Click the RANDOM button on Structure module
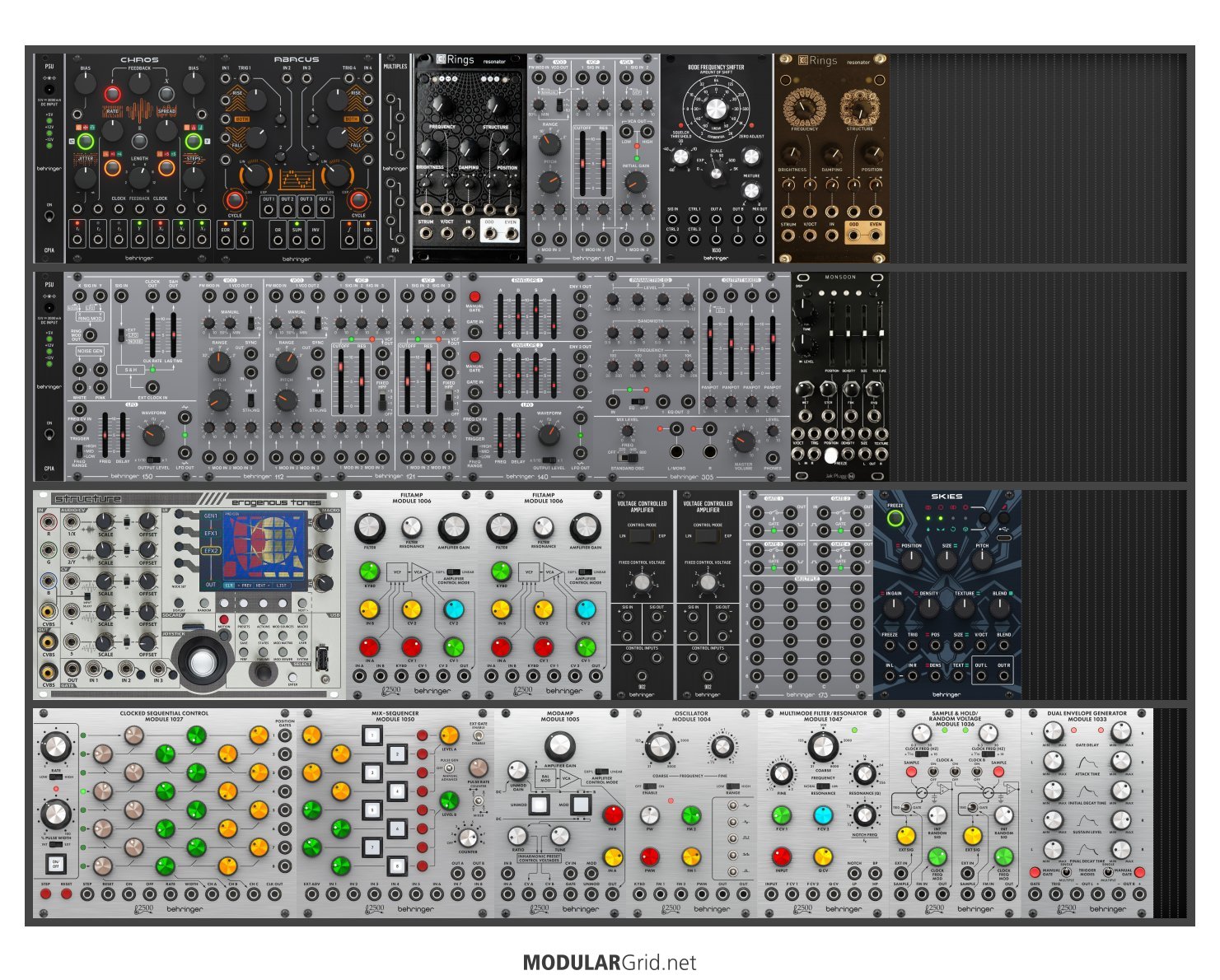Image resolution: width=1220 pixels, height=980 pixels. pyautogui.click(x=203, y=604)
